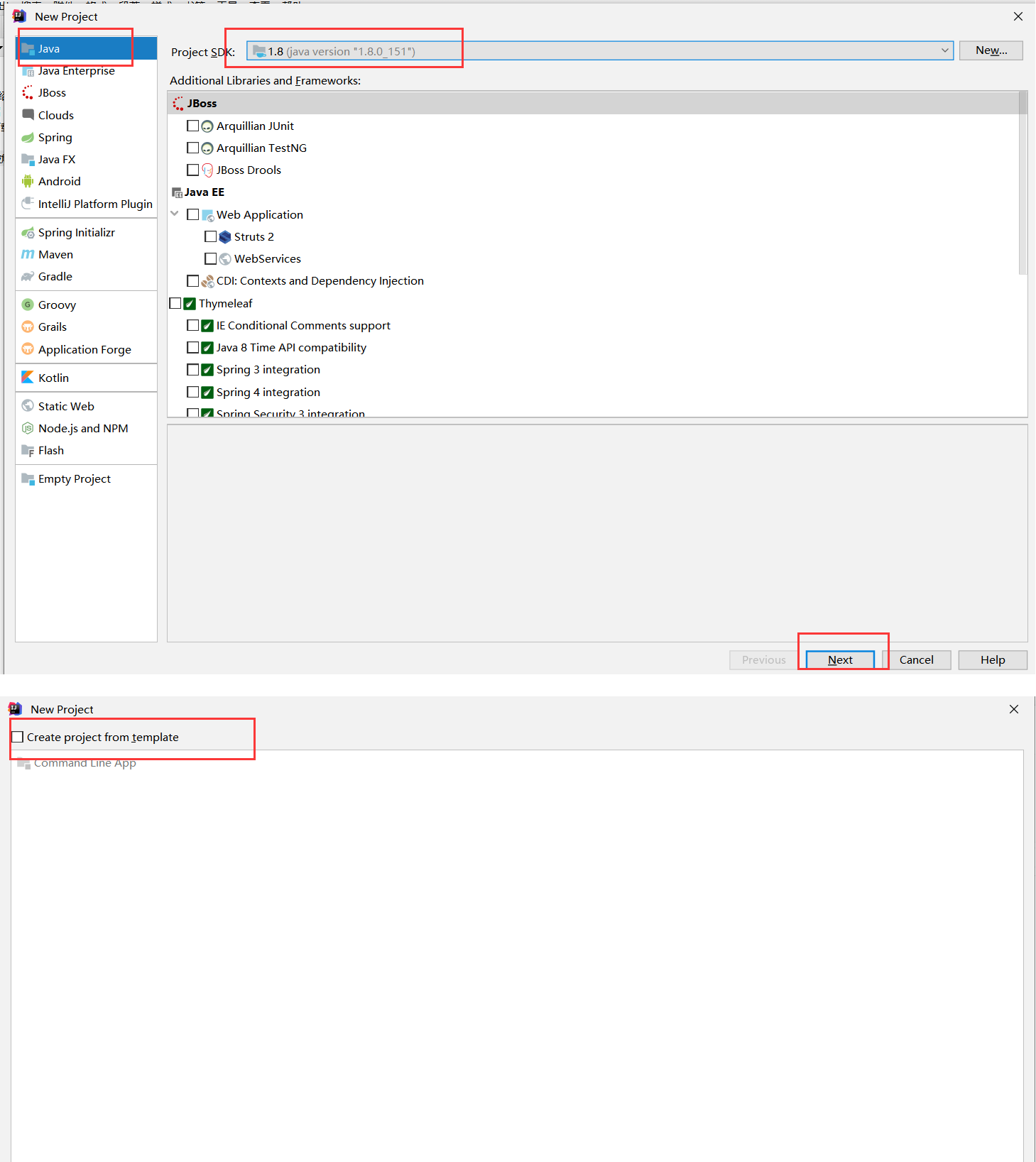Screen dimensions: 1036x1162
Task: Click the JBoss Drools icon
Action: coord(207,170)
